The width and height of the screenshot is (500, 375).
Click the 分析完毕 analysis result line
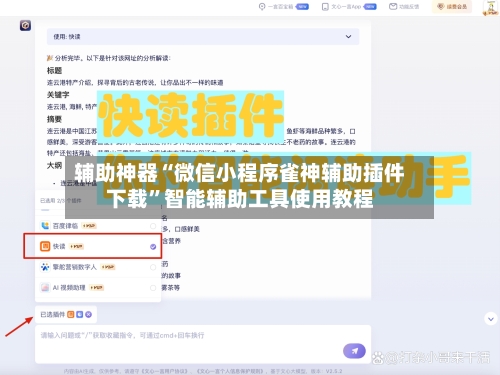[x=109, y=58]
